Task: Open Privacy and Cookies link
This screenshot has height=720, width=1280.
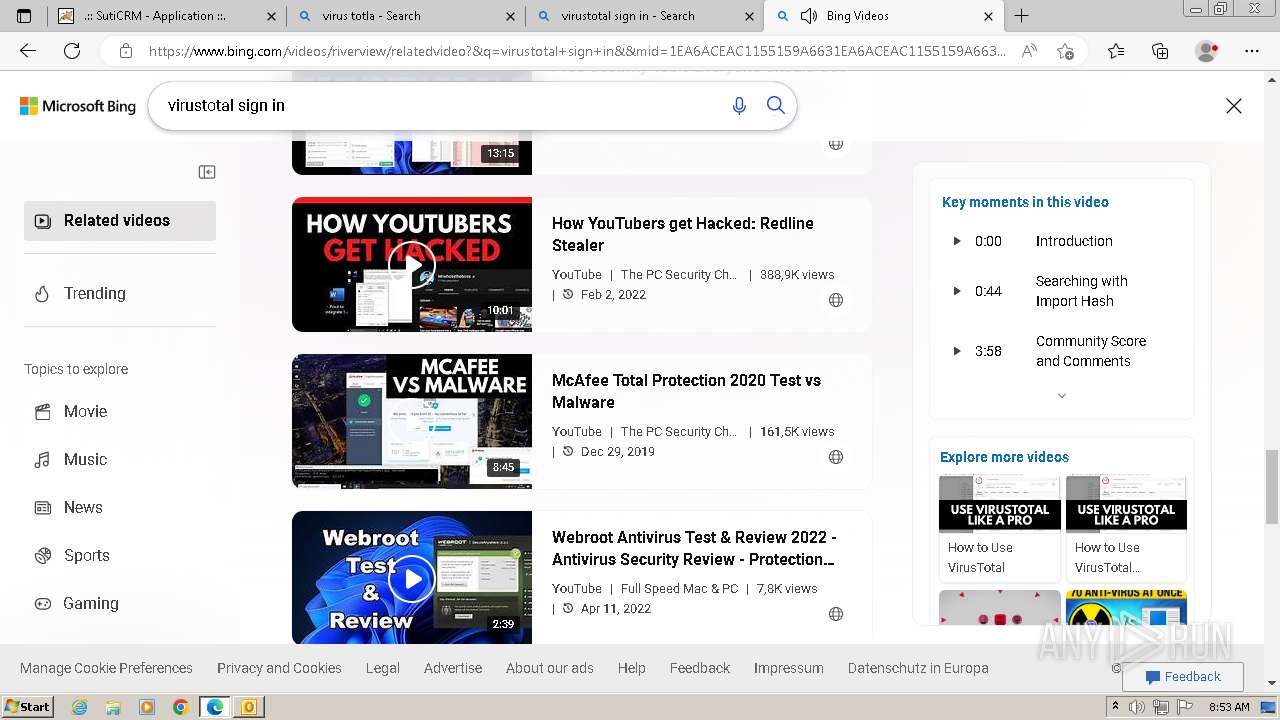Action: (x=279, y=668)
